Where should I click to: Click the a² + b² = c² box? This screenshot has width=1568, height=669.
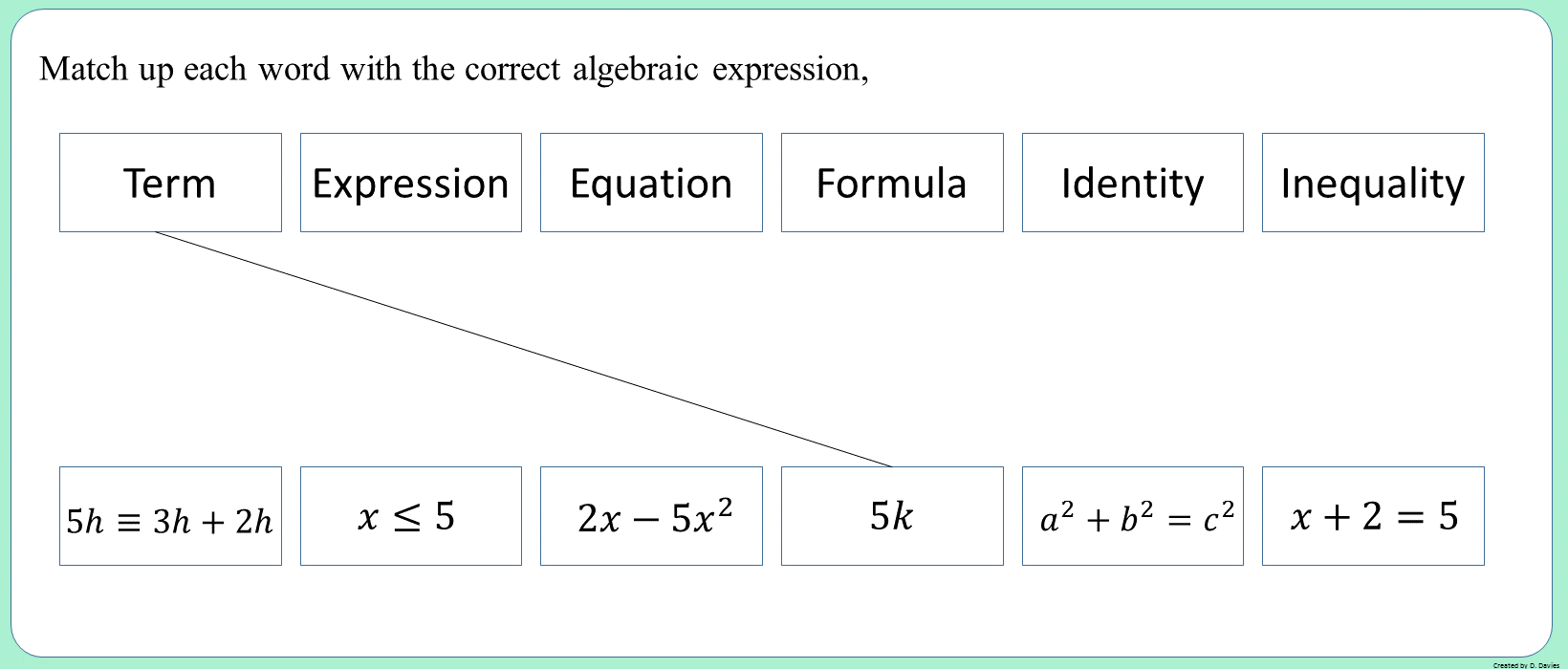click(x=1133, y=516)
